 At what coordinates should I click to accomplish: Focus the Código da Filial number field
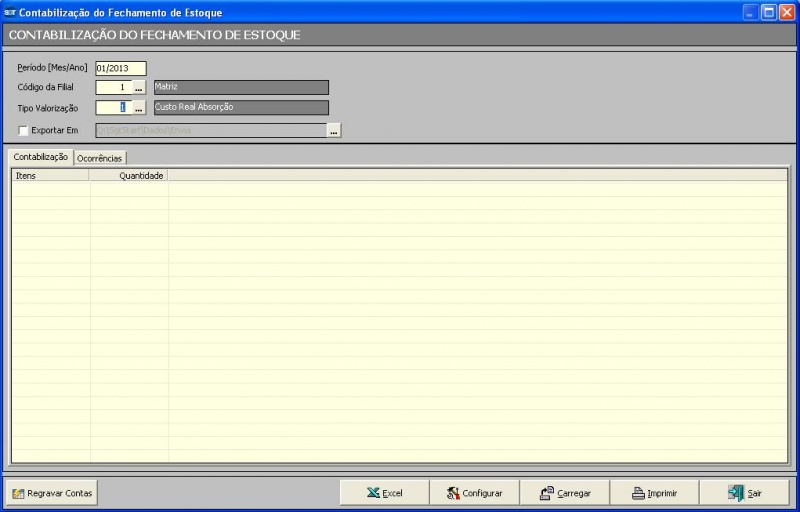[x=113, y=87]
